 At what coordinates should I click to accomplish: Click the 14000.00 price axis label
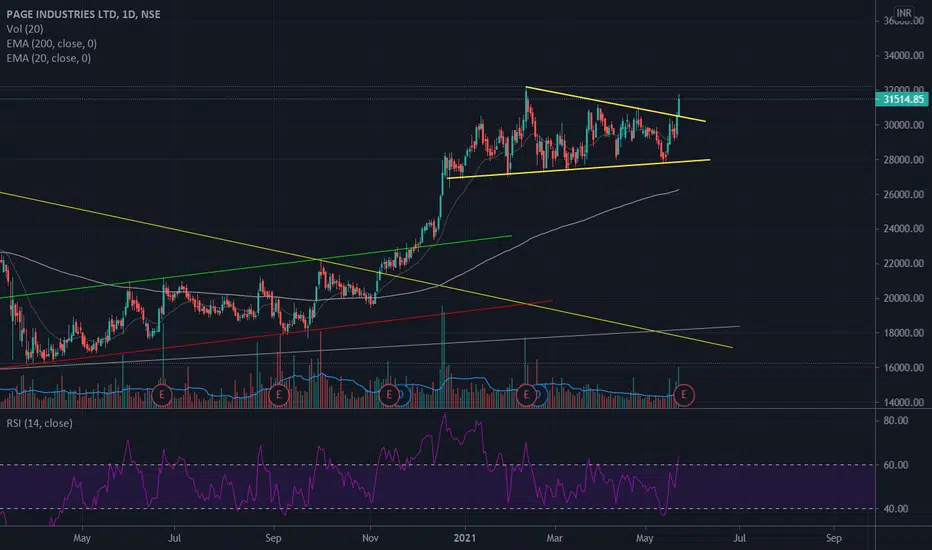(903, 403)
